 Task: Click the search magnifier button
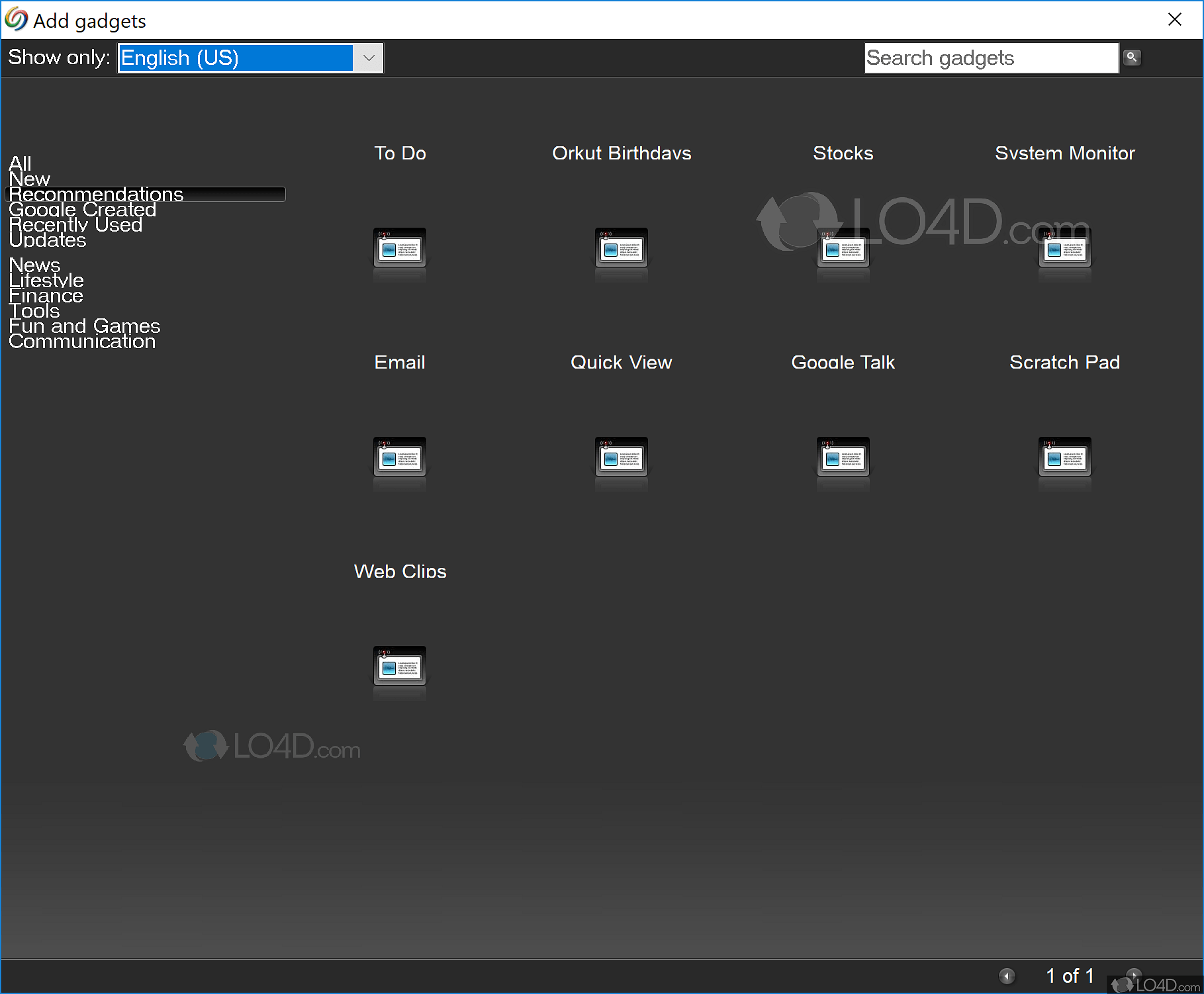pyautogui.click(x=1132, y=58)
